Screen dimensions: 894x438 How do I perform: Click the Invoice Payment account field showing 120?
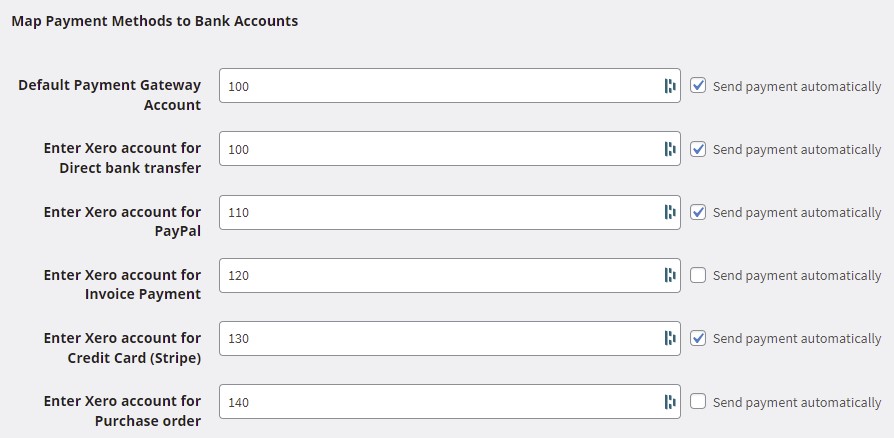tap(450, 275)
